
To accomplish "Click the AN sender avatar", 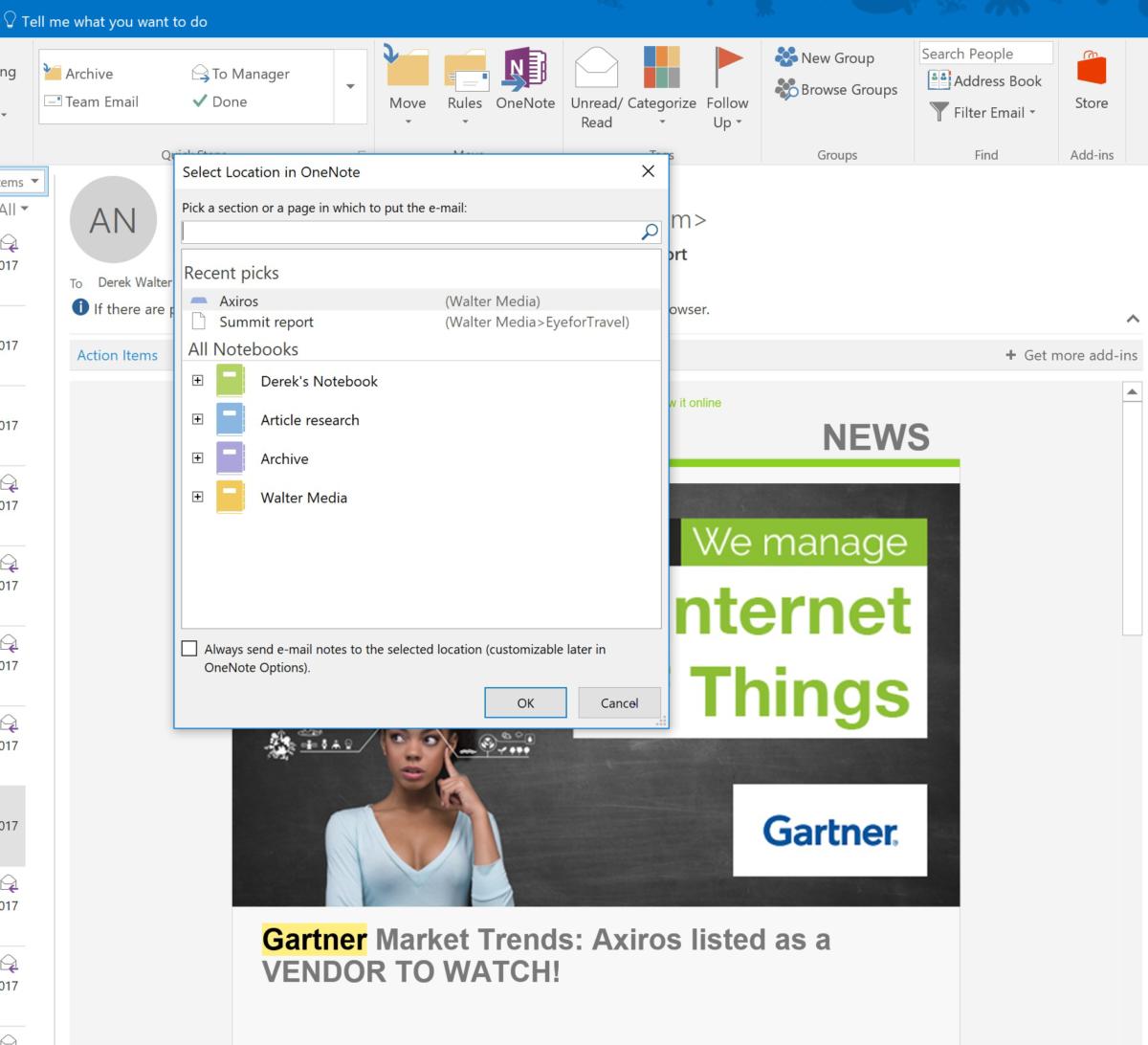I will coord(113,220).
